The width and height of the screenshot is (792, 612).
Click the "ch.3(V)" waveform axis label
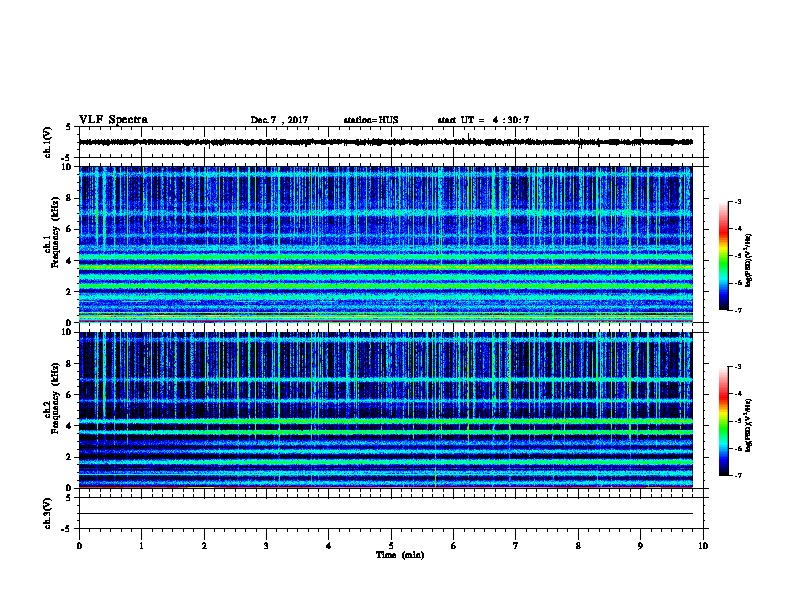click(47, 514)
